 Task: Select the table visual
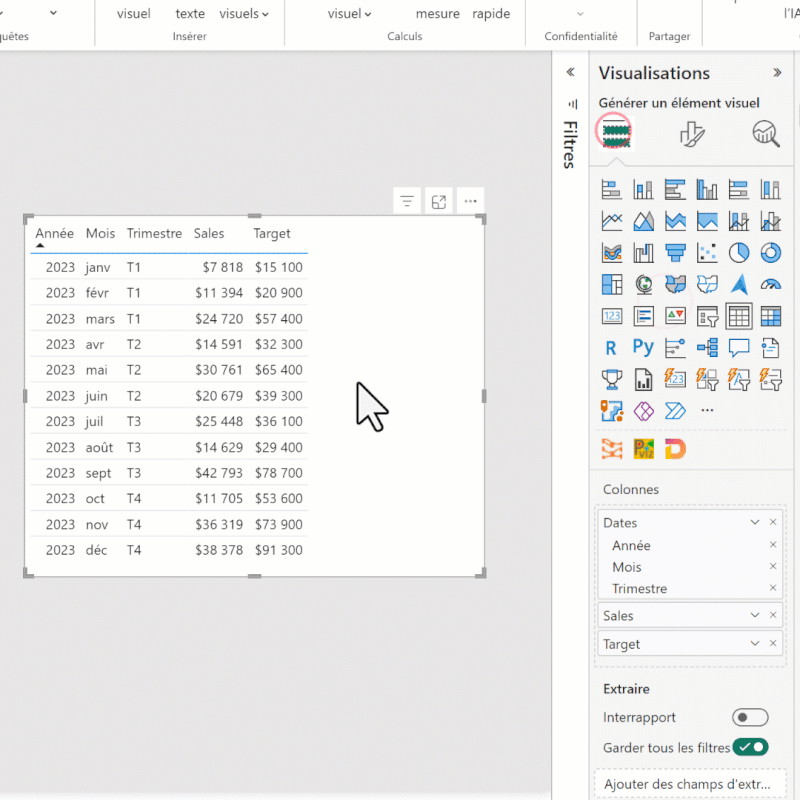tap(739, 316)
